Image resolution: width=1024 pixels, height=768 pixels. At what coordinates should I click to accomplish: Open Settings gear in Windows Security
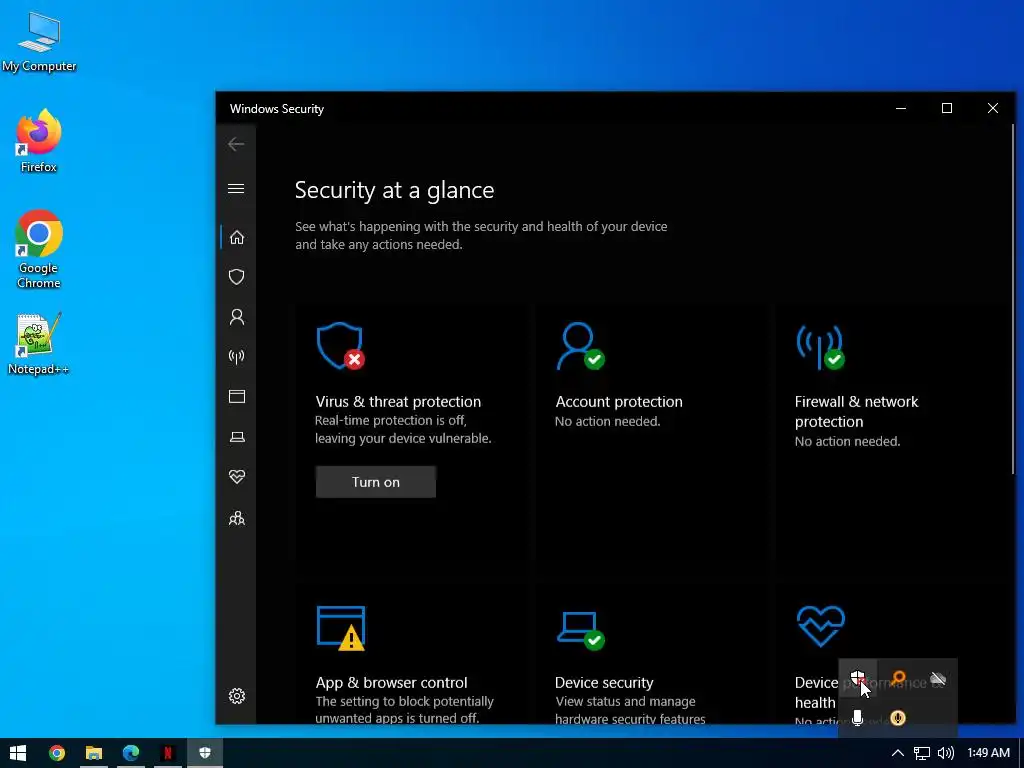tap(236, 696)
